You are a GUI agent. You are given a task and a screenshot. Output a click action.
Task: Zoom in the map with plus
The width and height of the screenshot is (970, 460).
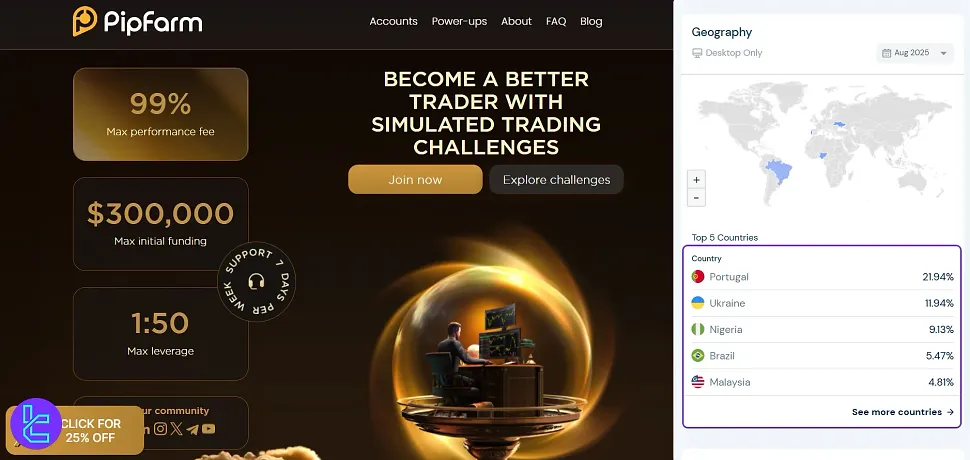(x=697, y=180)
